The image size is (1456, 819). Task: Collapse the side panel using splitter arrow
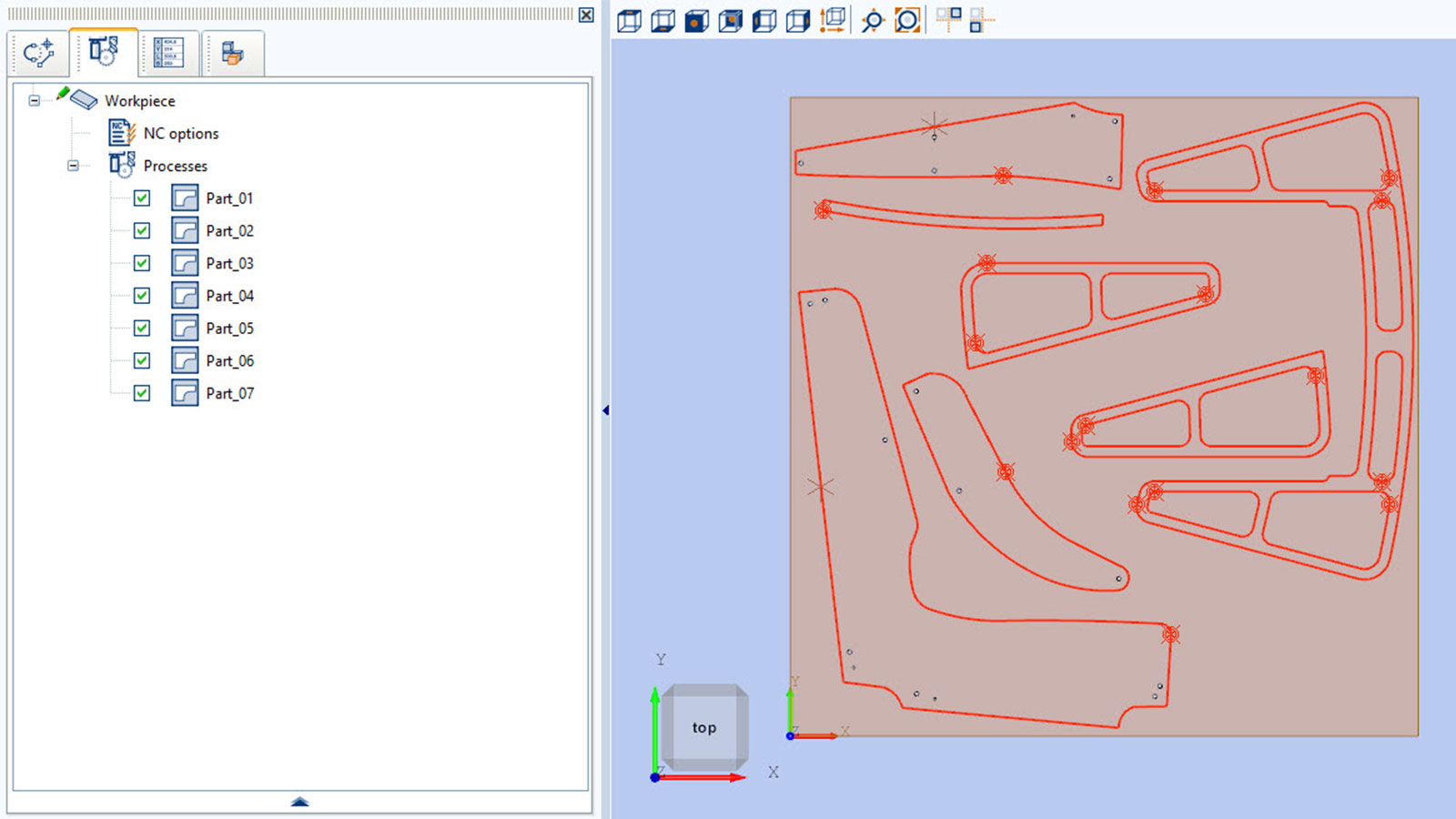point(605,410)
